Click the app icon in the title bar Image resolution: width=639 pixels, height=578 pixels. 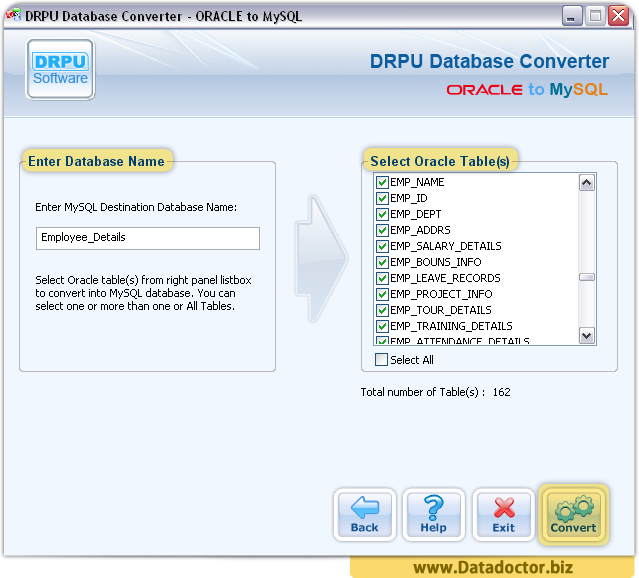click(x=13, y=15)
